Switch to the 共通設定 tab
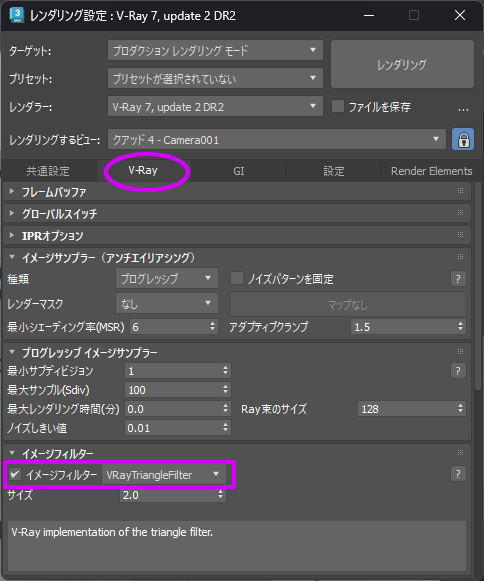The image size is (484, 581). pyautogui.click(x=48, y=171)
